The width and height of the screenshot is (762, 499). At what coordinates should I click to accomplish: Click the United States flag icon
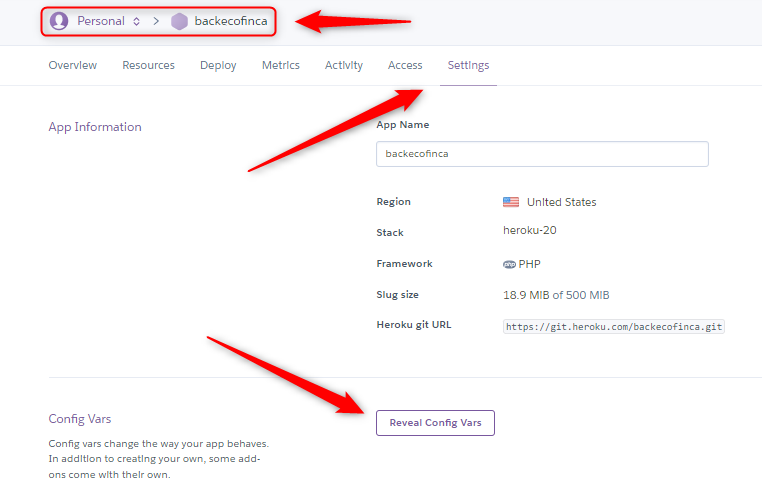click(511, 202)
